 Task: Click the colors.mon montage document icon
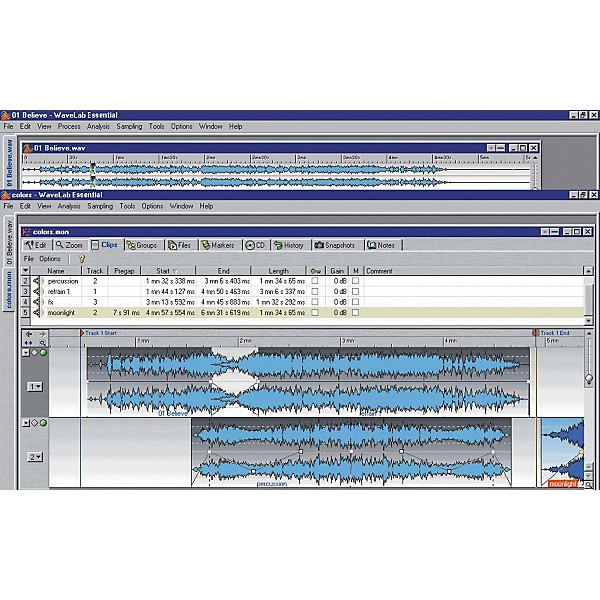coord(26,232)
